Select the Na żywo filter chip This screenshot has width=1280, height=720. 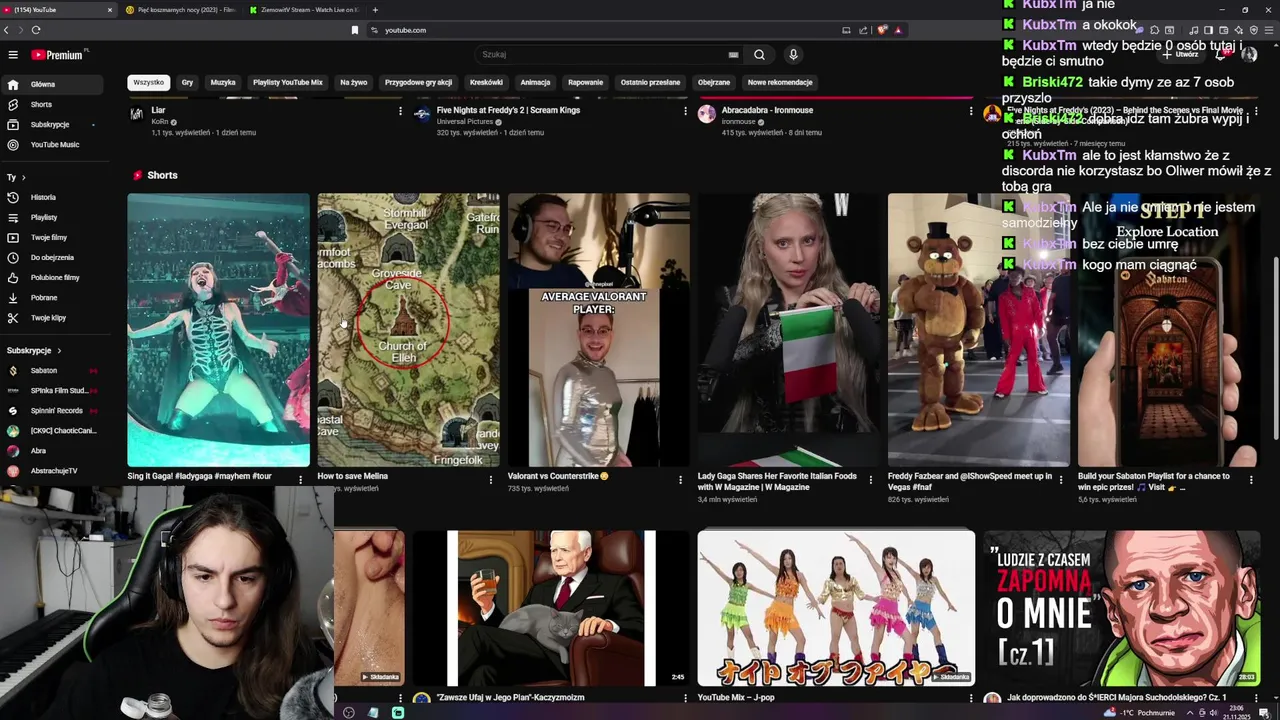point(354,82)
